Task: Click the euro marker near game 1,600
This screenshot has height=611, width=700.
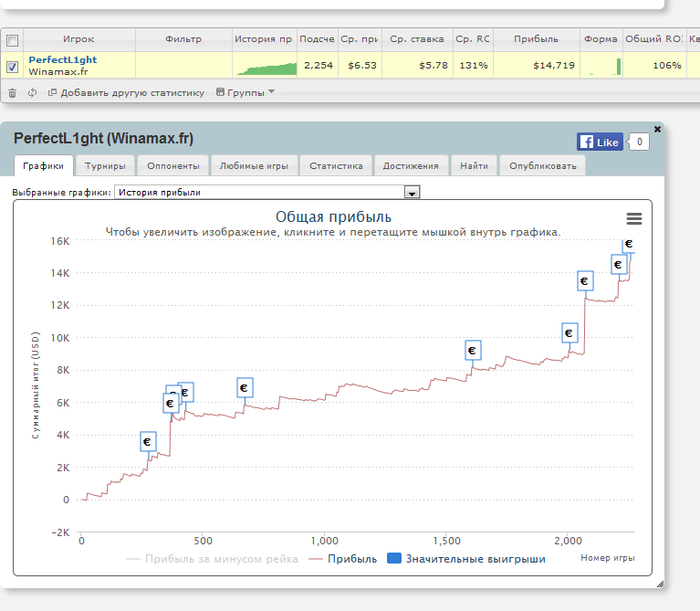Action: click(473, 350)
